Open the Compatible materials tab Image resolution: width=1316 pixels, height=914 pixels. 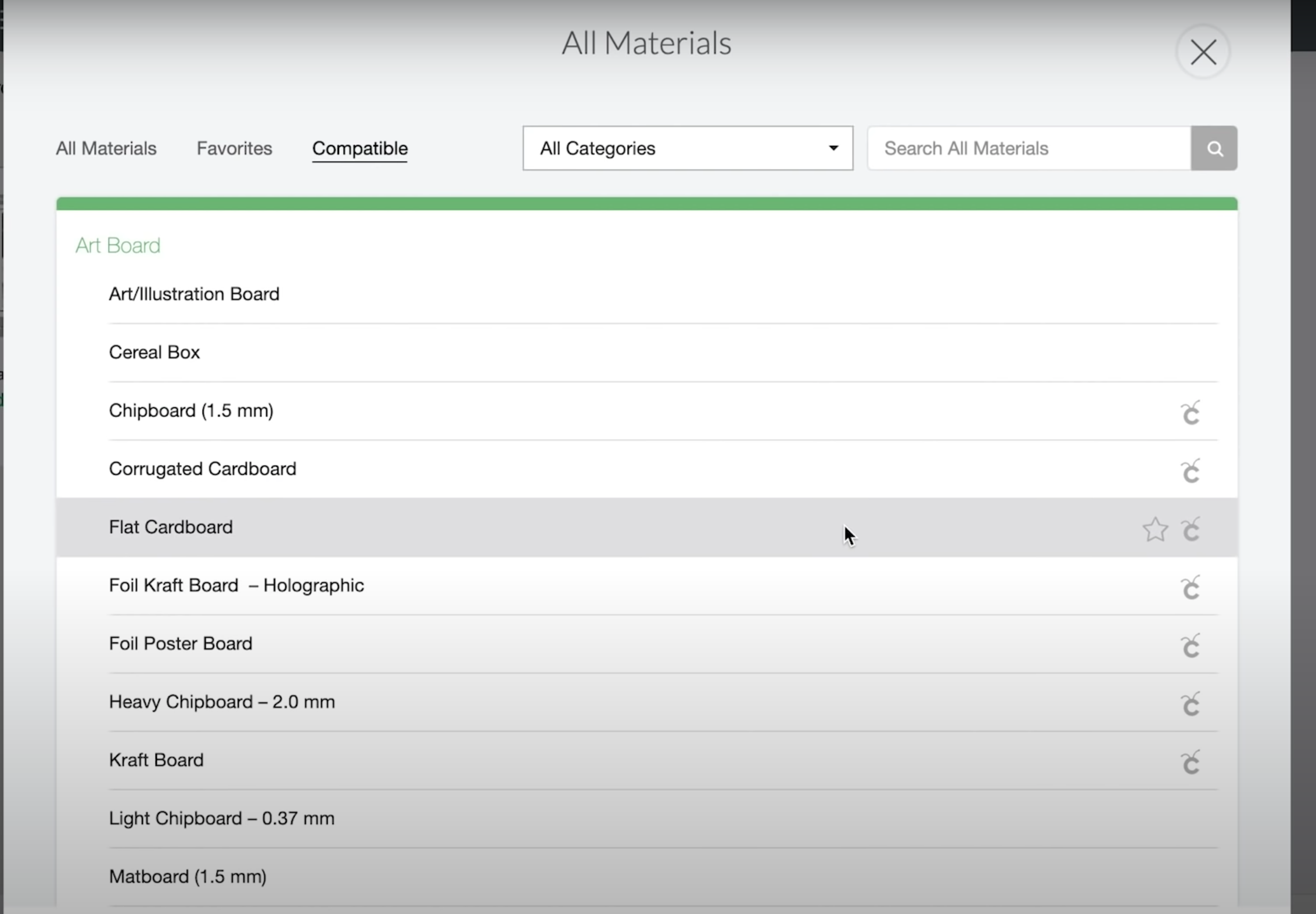(359, 149)
